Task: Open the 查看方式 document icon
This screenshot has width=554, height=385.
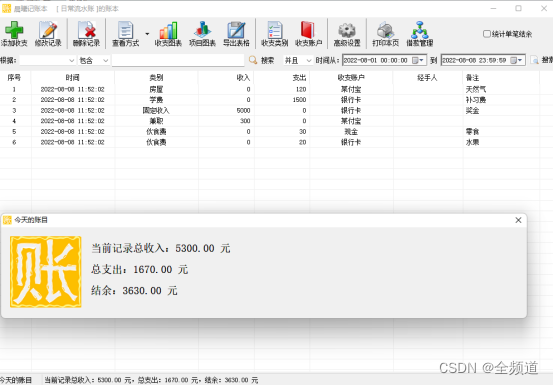Action: coord(125,30)
